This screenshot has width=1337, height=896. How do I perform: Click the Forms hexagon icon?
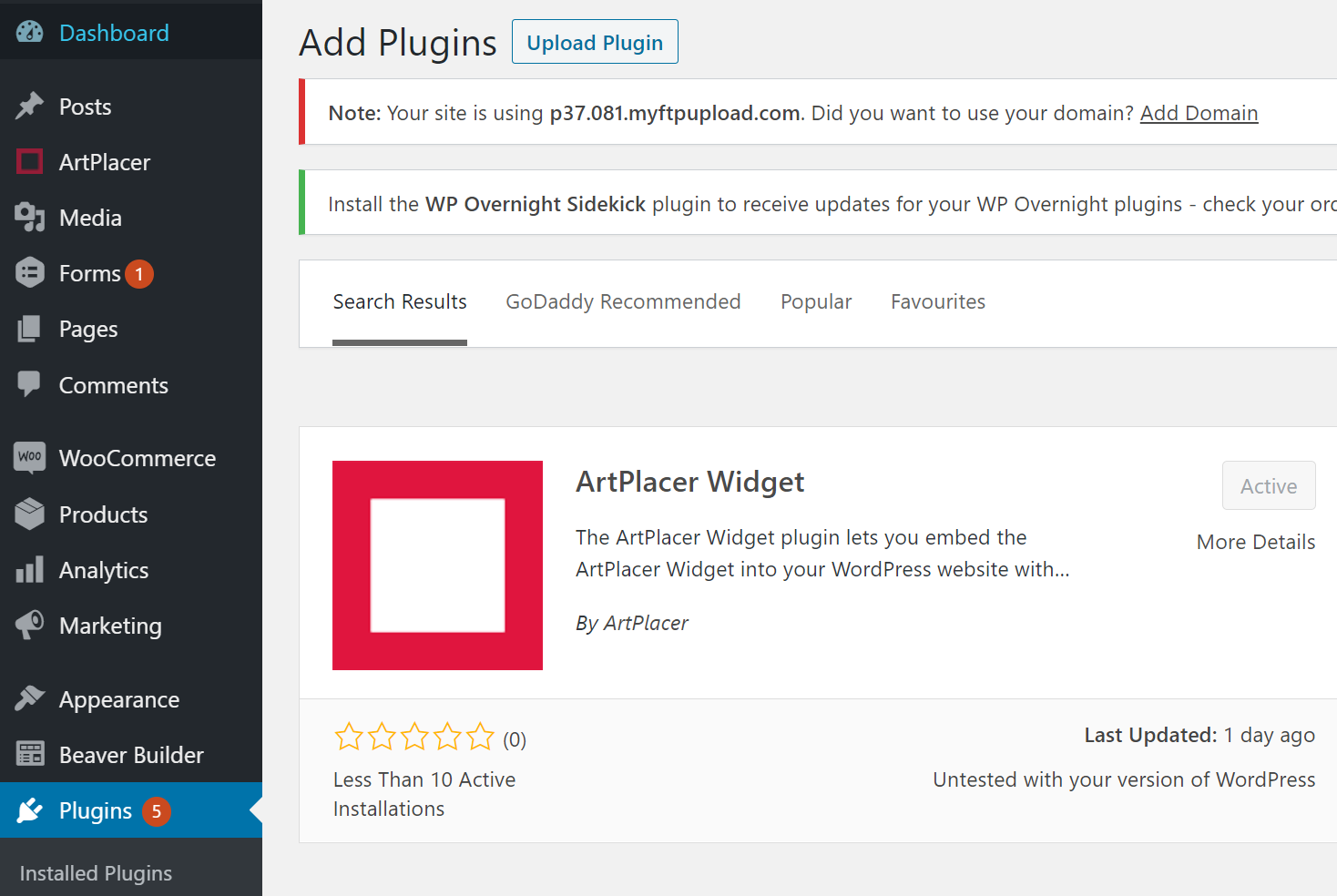30,273
